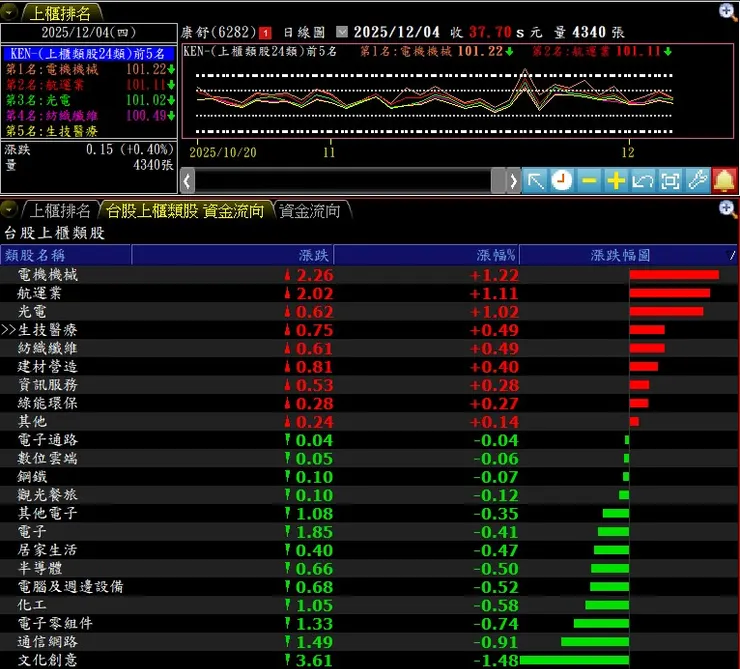The width and height of the screenshot is (740, 669).
Task: Open the clock time-period icon
Action: point(561,181)
